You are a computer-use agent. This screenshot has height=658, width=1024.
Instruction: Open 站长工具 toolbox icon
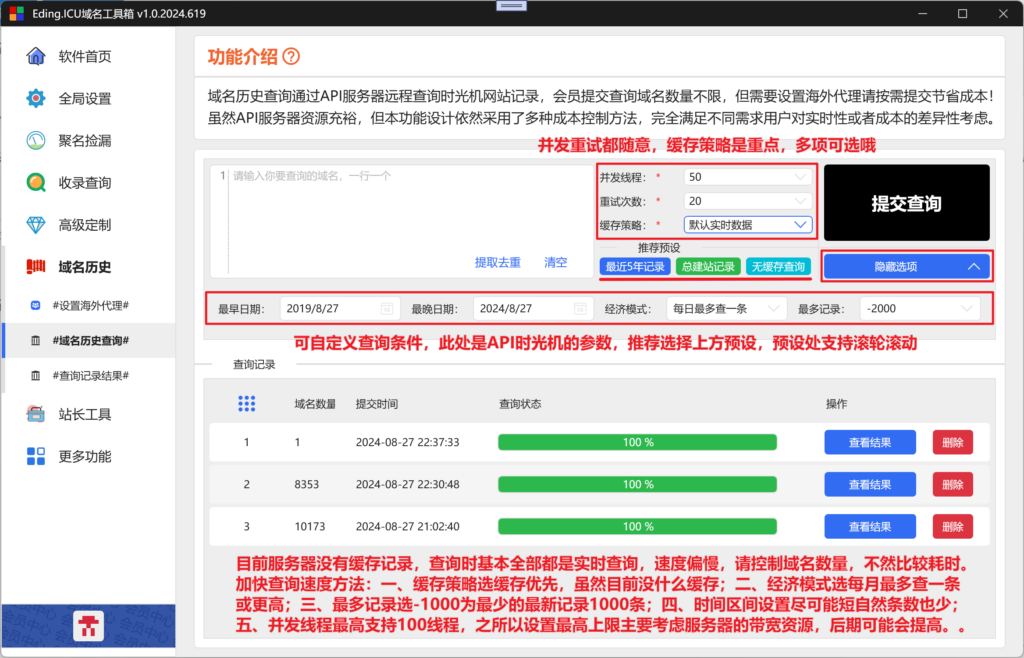(36, 414)
